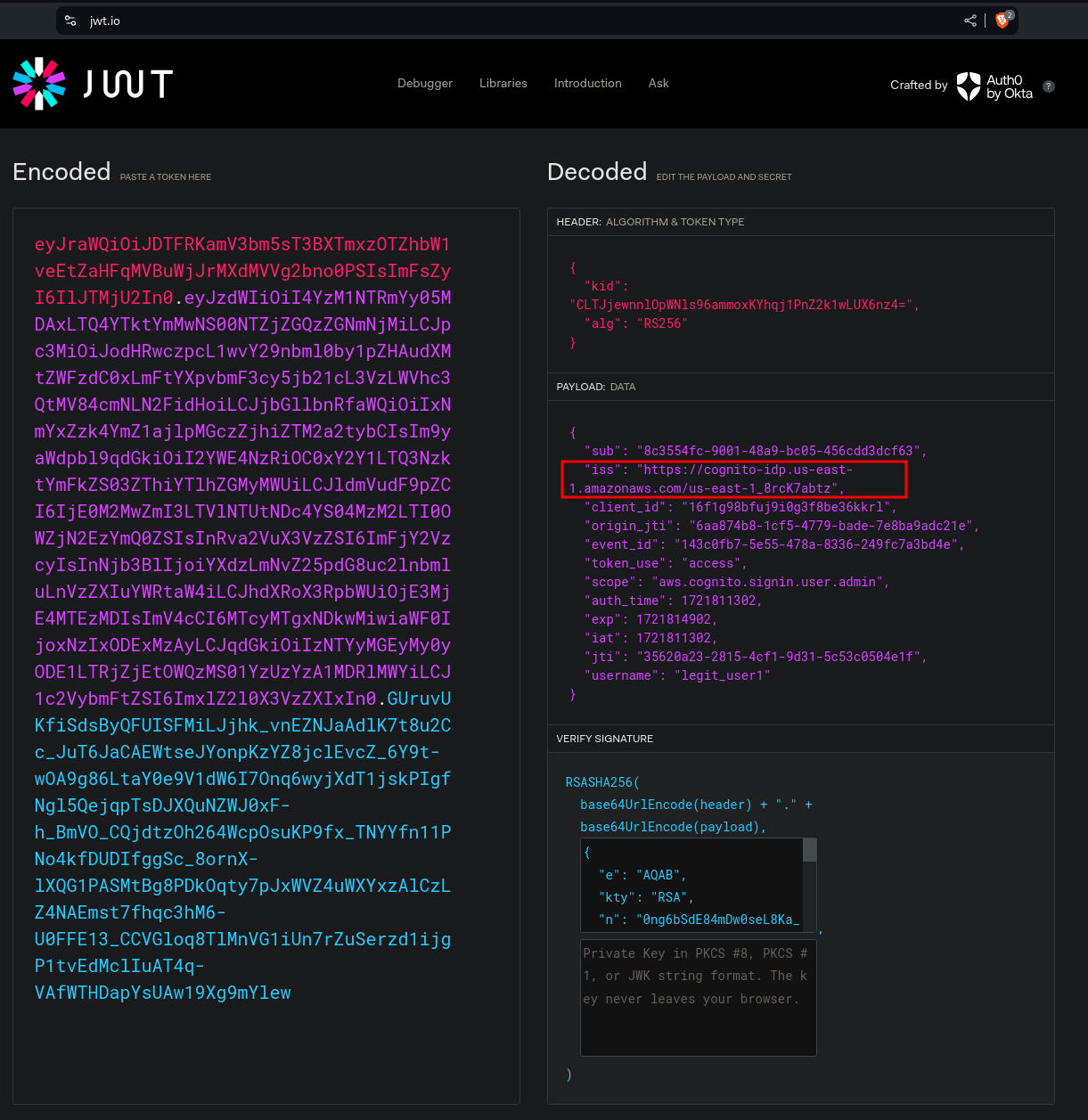Viewport: 1088px width, 1120px height.
Task: Click the public key JWK text box
Action: (691, 886)
